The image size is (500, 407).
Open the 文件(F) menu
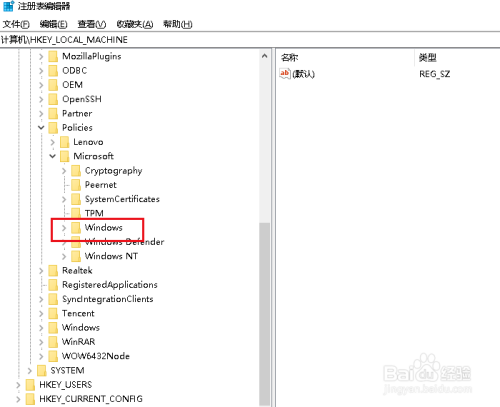point(16,24)
